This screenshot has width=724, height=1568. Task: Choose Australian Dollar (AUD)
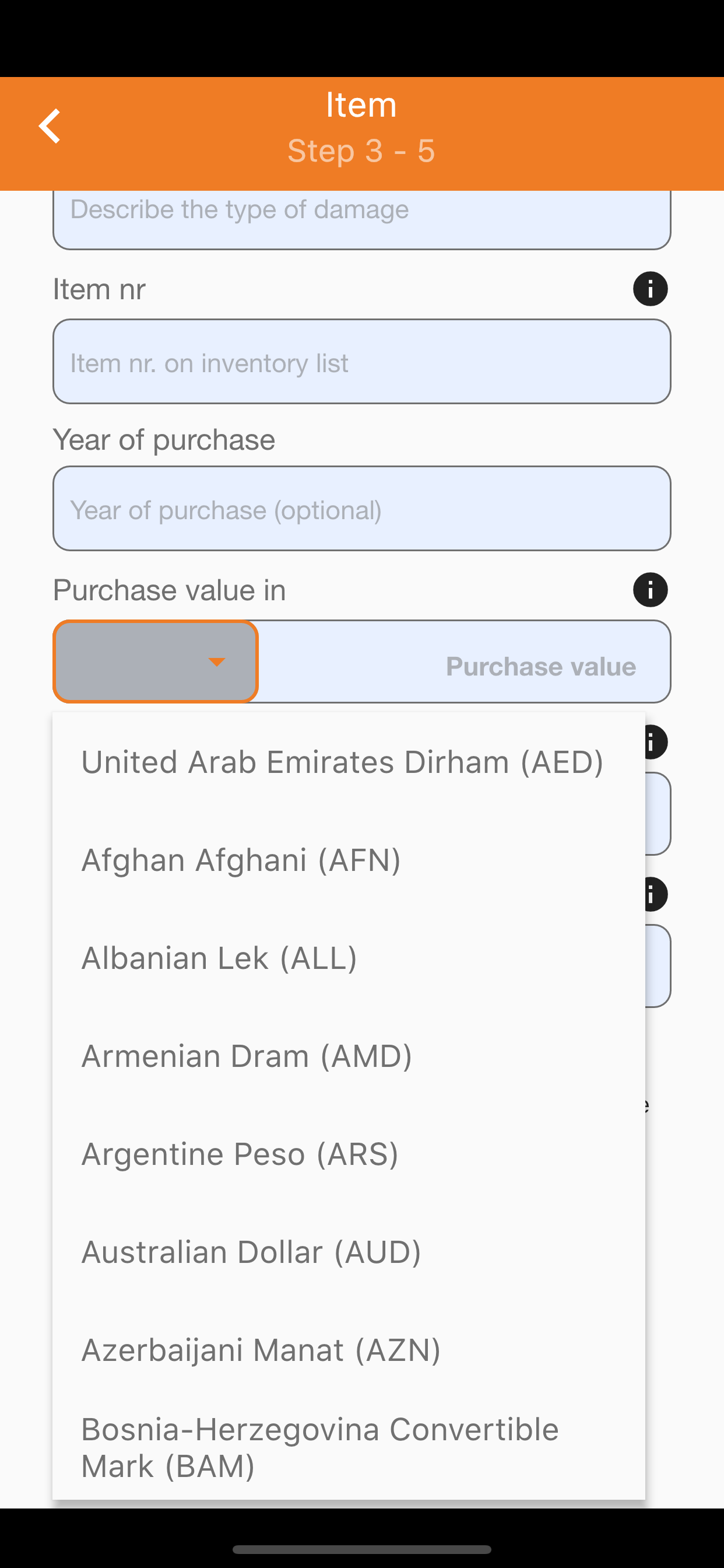pyautogui.click(x=349, y=1251)
